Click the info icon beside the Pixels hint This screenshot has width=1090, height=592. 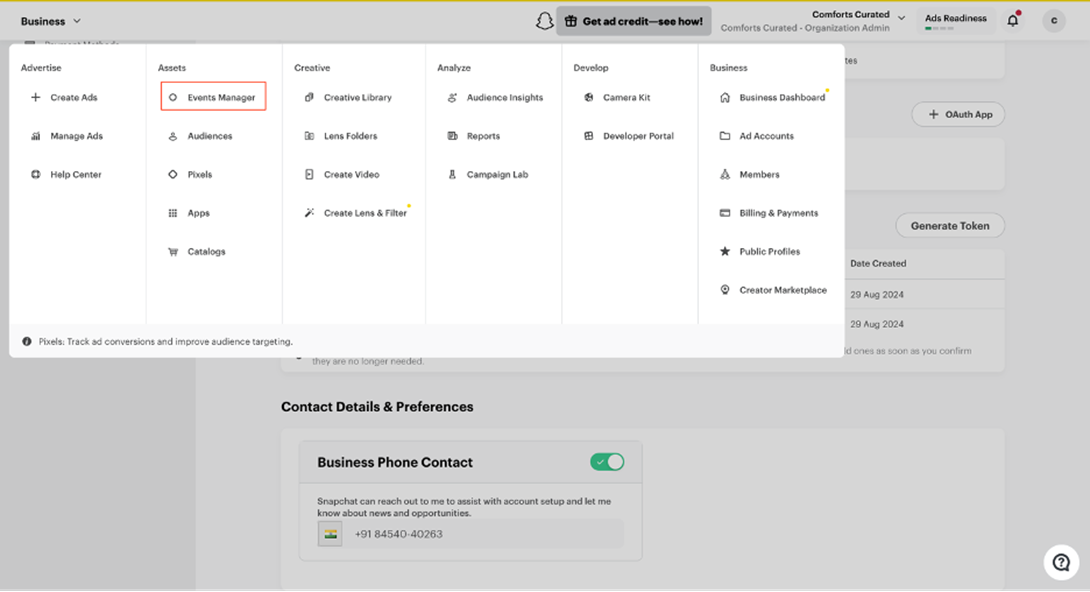point(26,342)
